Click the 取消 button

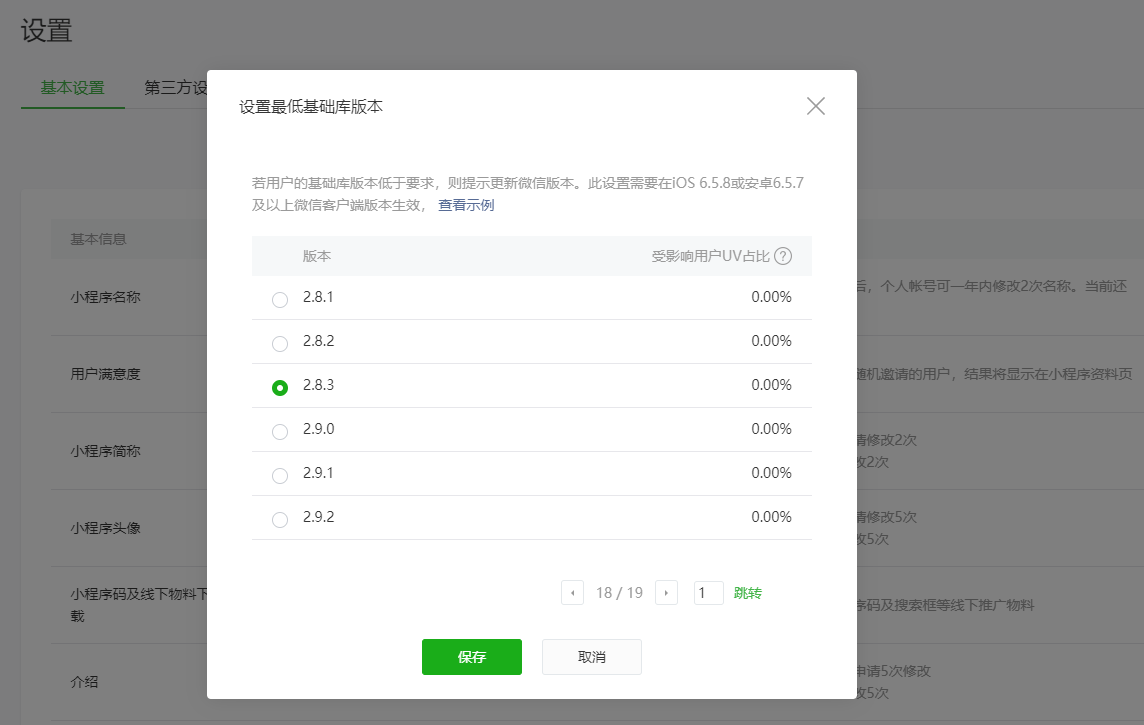(x=592, y=657)
